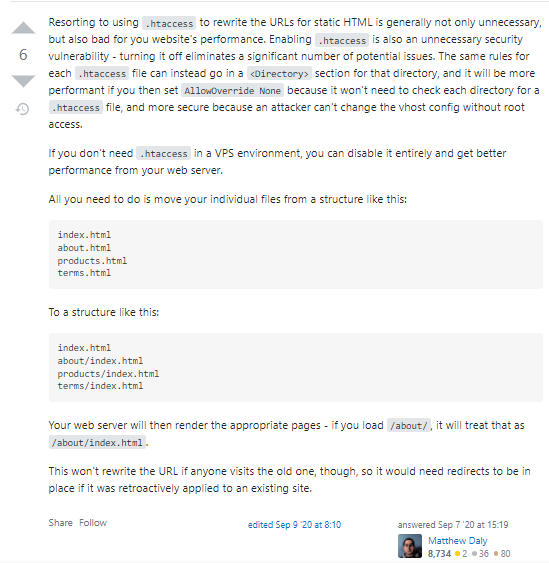Click the vote count number 6
Image resolution: width=549 pixels, height=563 pixels.
point(23,55)
